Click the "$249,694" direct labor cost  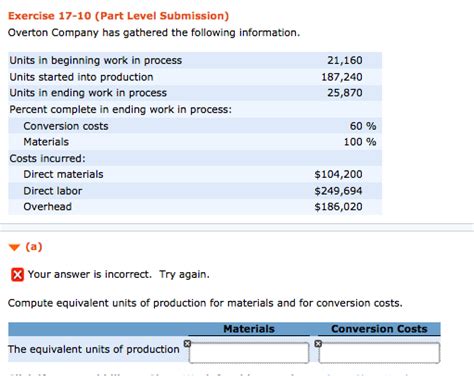point(338,191)
